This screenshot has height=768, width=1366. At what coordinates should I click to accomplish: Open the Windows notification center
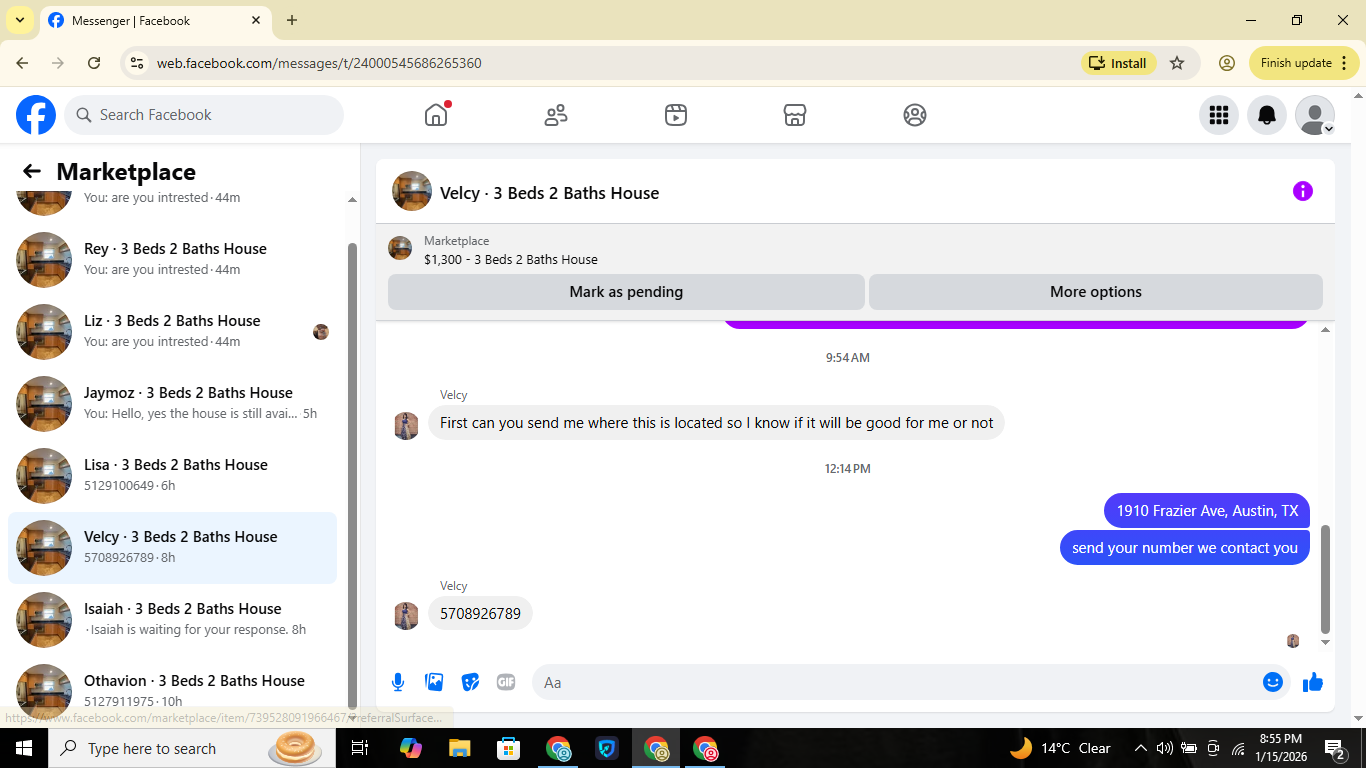[x=1334, y=748]
